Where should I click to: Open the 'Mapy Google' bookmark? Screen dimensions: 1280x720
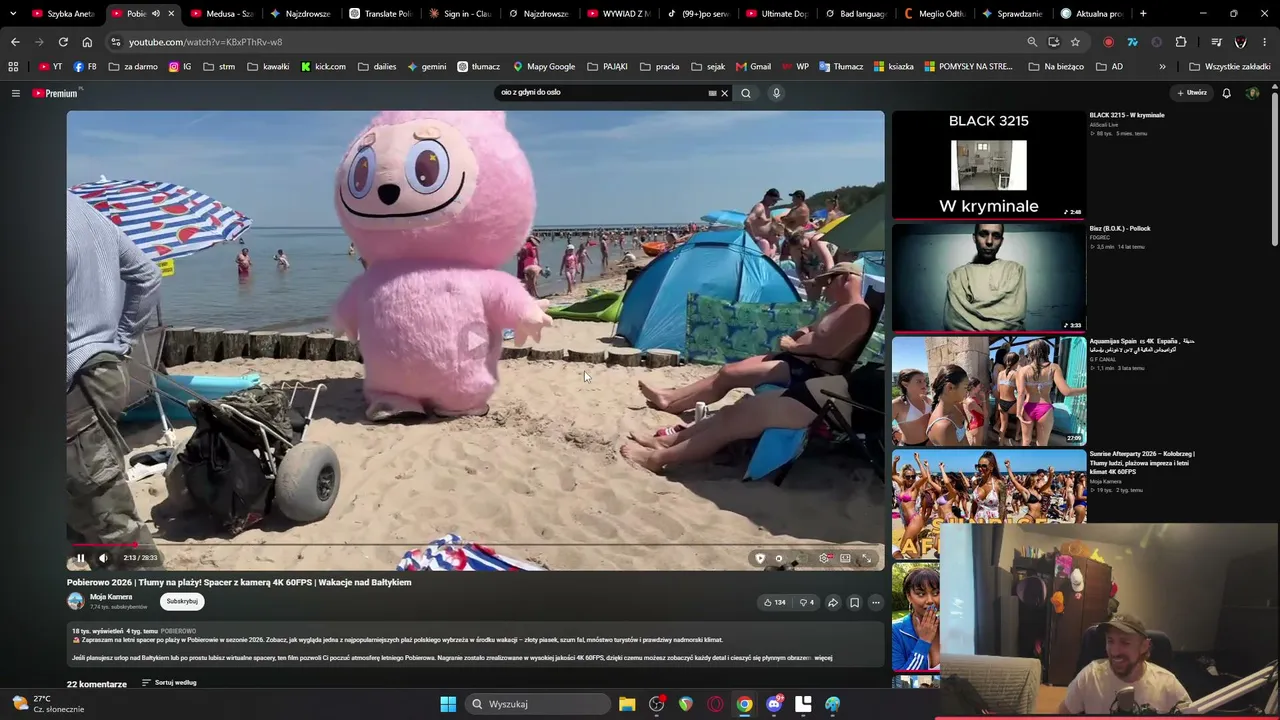click(x=544, y=67)
